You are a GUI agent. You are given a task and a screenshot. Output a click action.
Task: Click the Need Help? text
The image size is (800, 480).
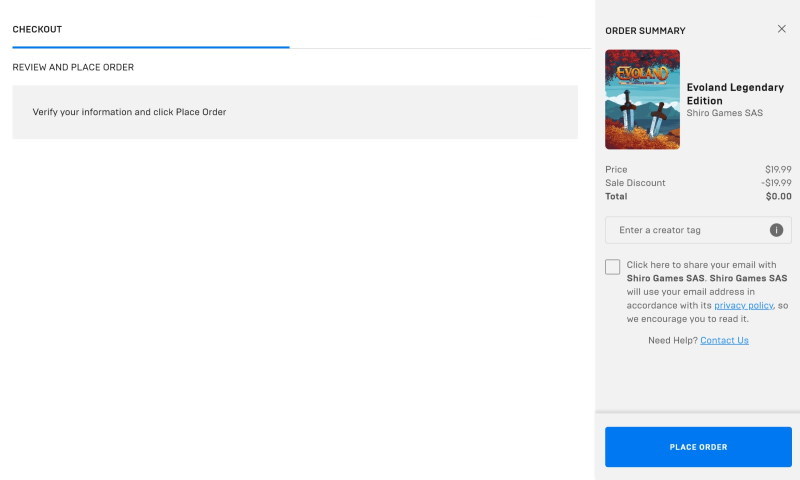pos(672,340)
